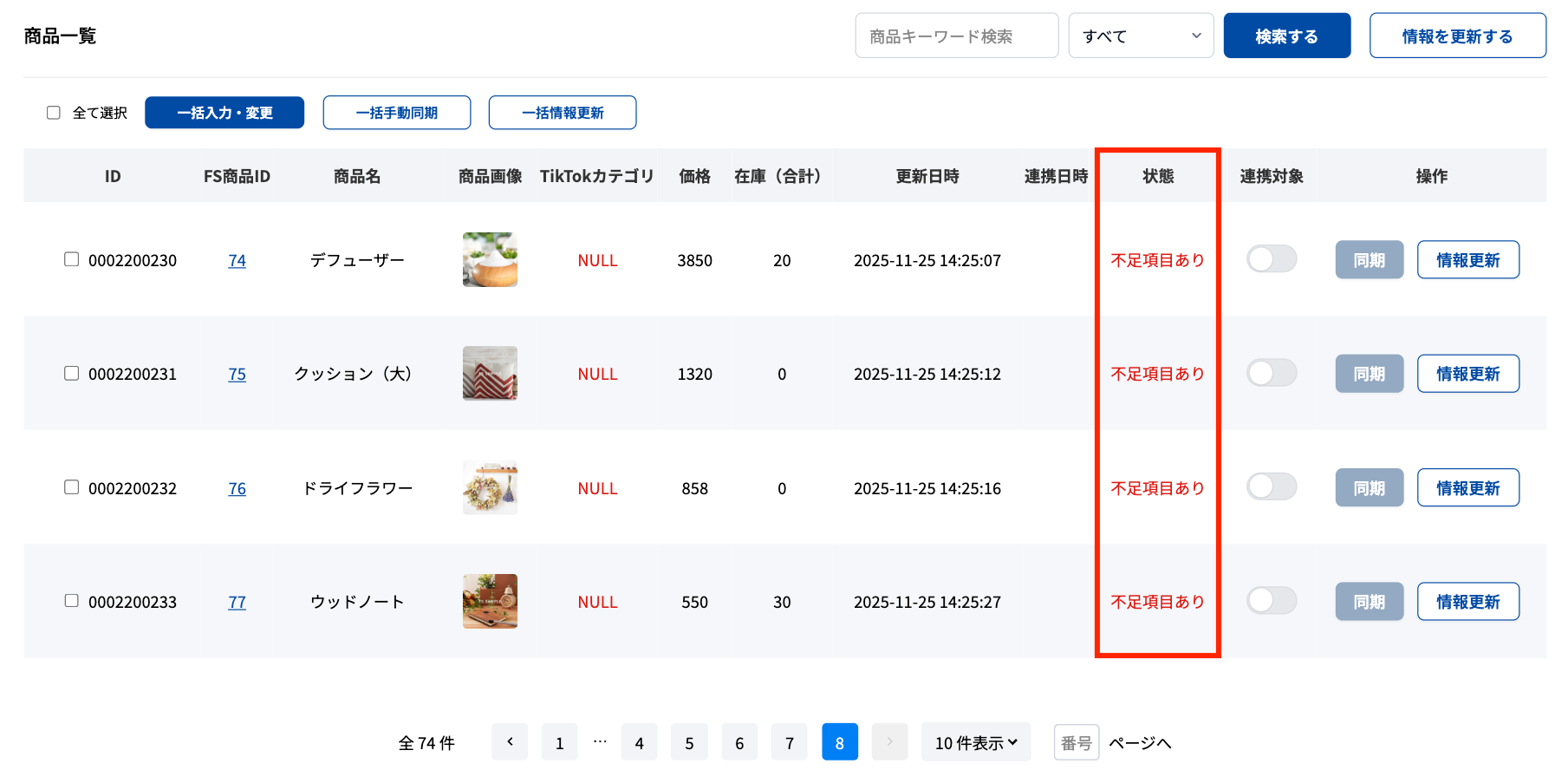The width and height of the screenshot is (1568, 770).
Task: Focus the 商品キーワード検索 input field
Action: point(957,36)
